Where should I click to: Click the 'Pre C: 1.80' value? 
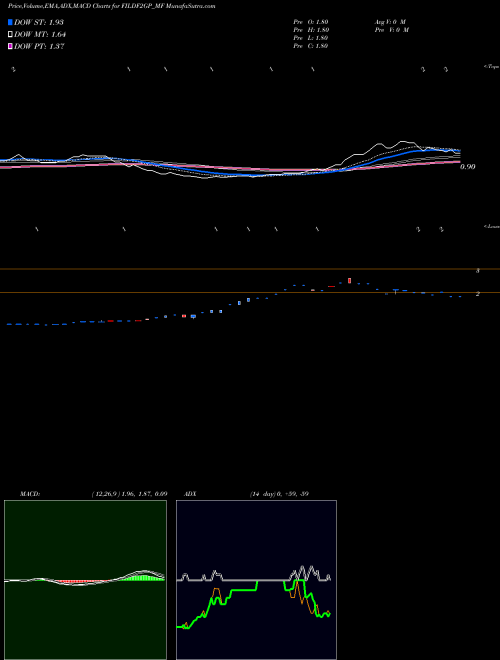click(311, 46)
